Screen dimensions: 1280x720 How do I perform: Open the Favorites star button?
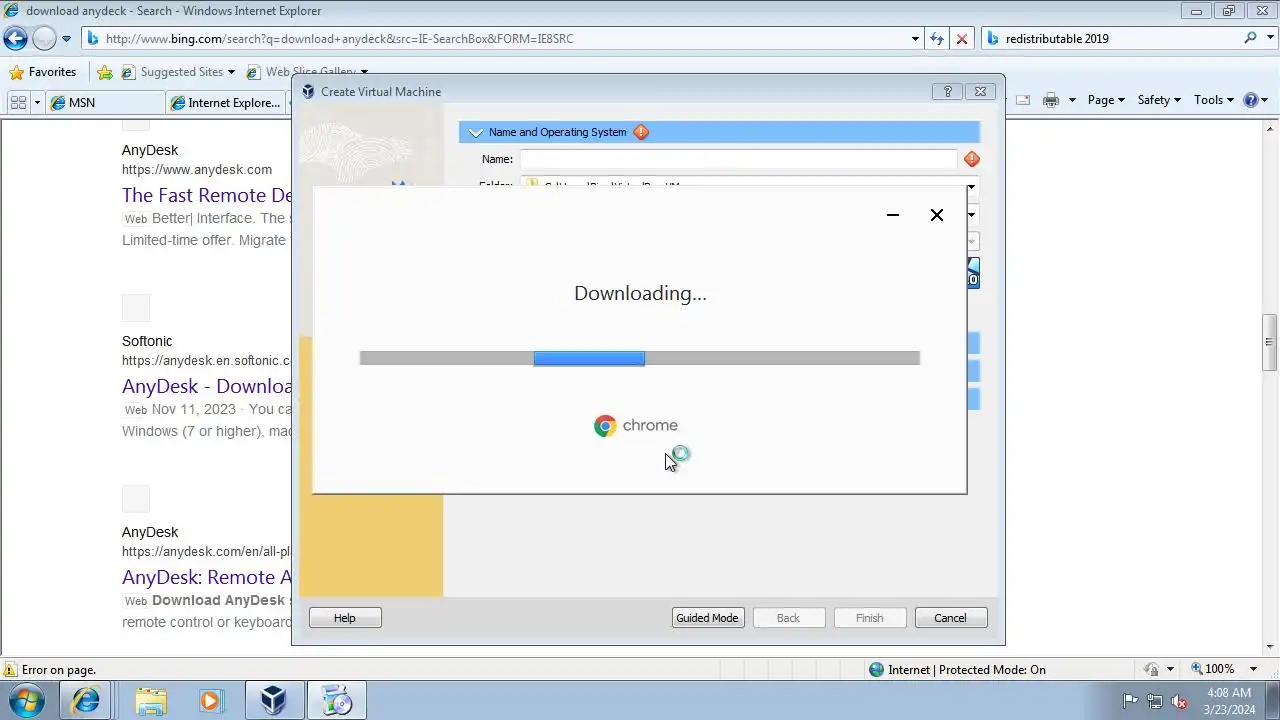(42, 72)
